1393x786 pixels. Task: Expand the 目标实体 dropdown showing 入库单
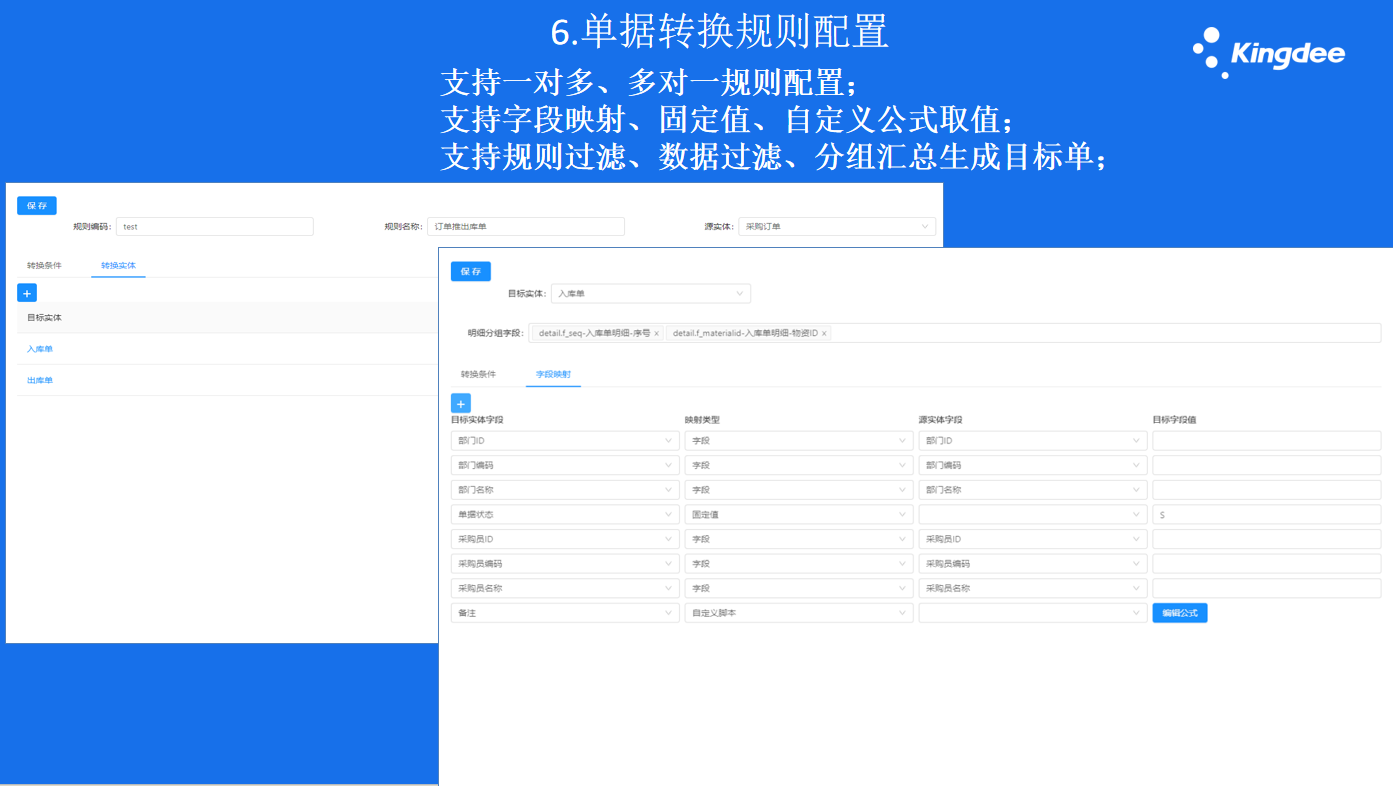pos(650,294)
